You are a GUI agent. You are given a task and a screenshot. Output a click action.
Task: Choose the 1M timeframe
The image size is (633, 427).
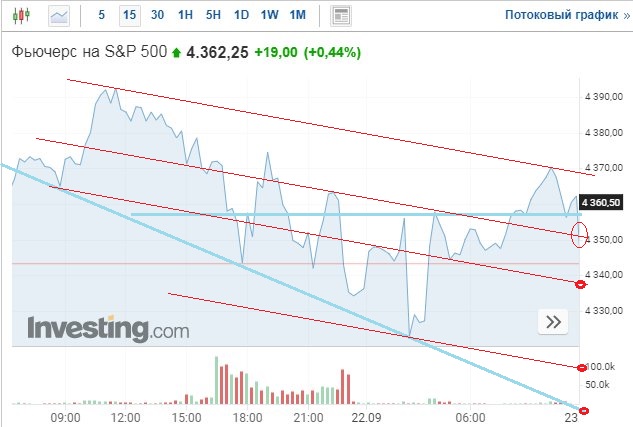tap(298, 15)
